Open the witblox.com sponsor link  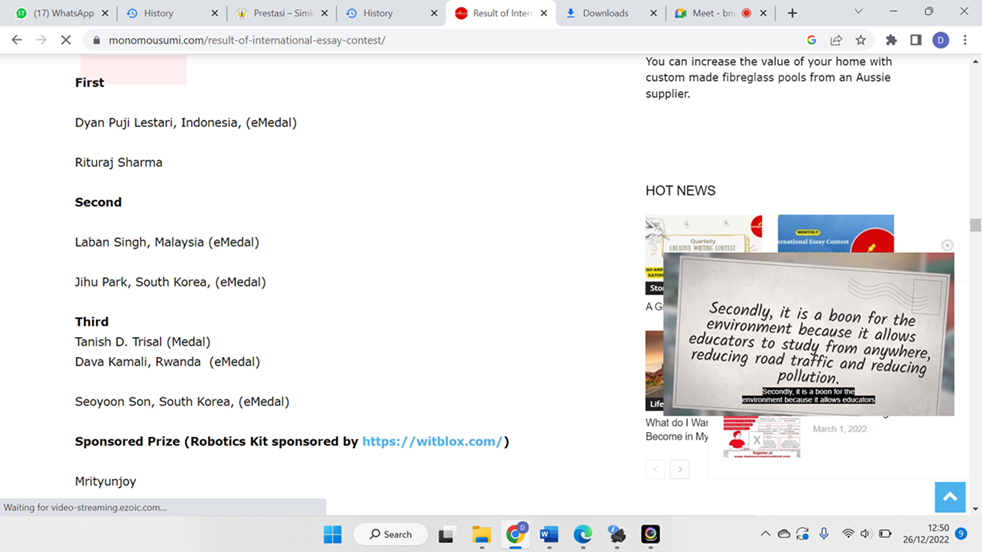(x=432, y=441)
